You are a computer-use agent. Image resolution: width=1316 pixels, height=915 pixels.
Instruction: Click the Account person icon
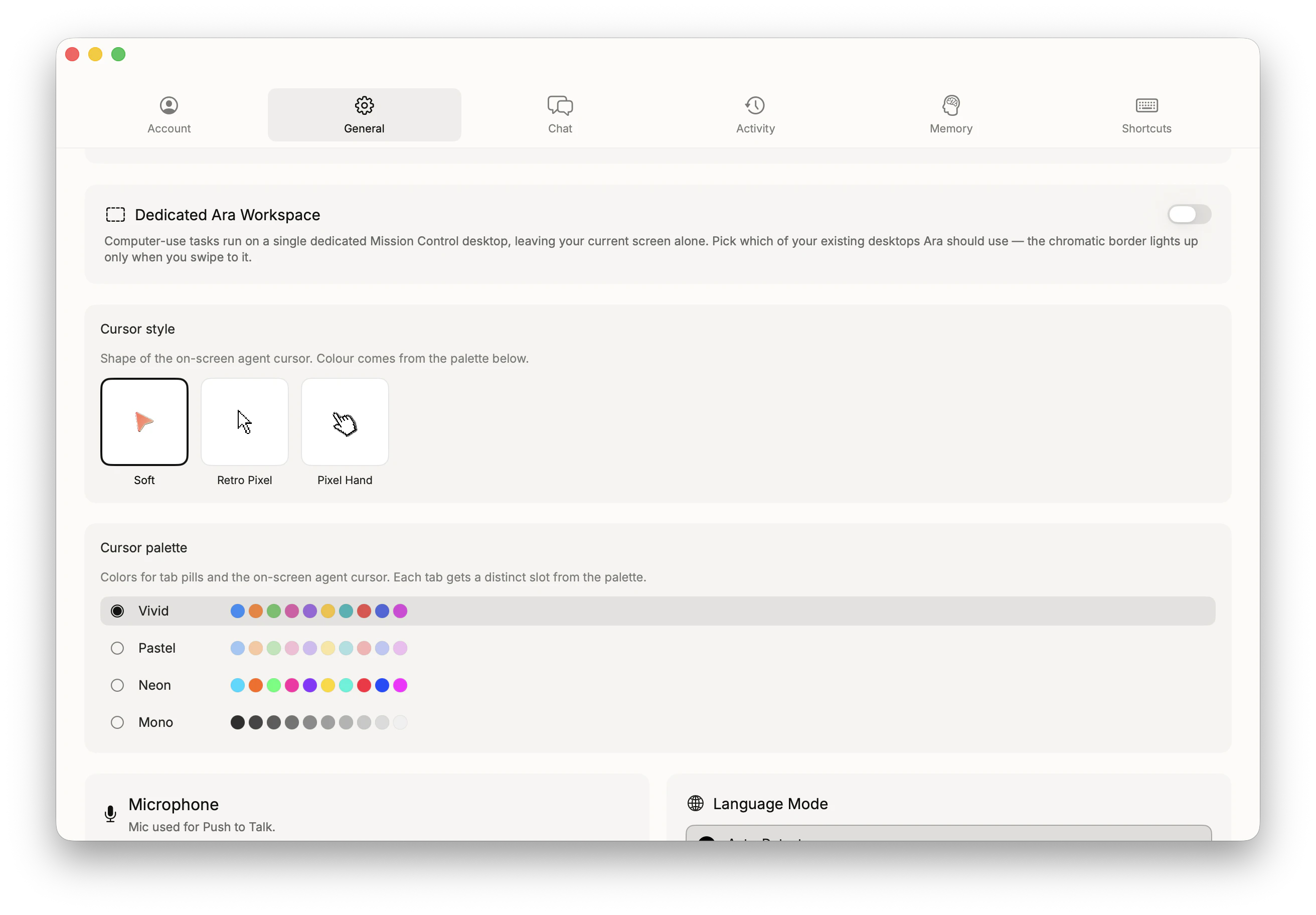click(169, 105)
